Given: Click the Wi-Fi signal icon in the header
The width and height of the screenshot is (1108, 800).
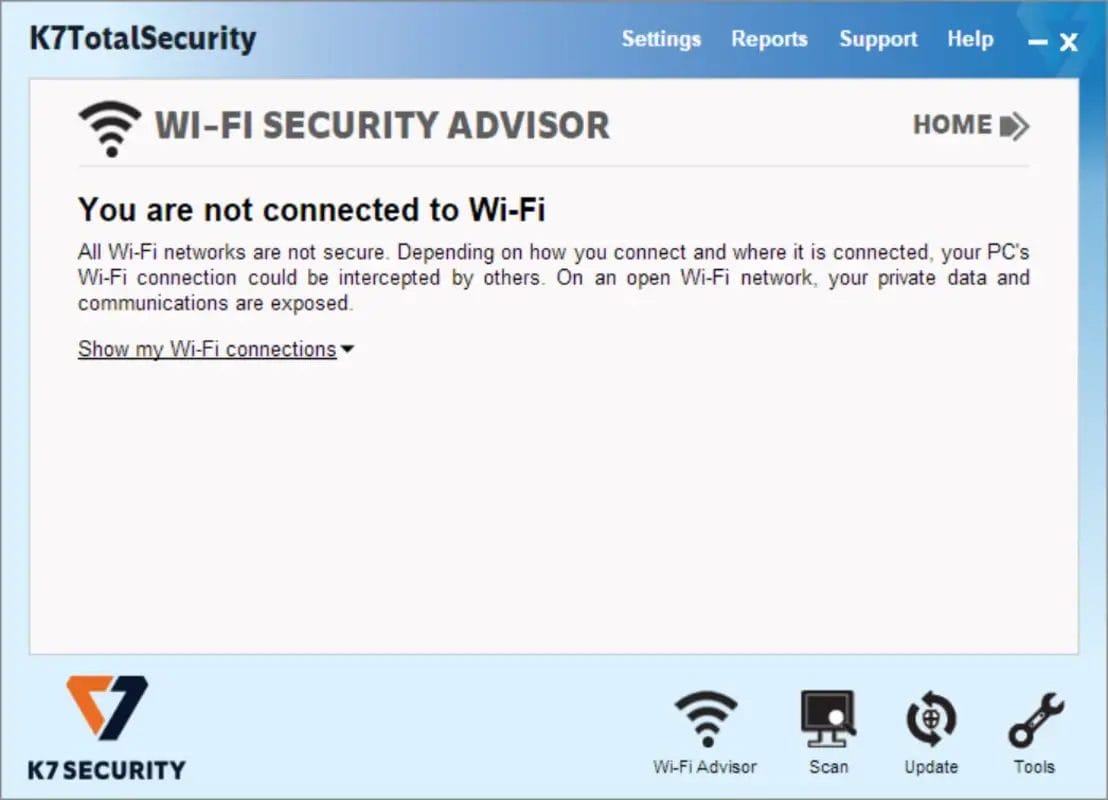Looking at the screenshot, I should point(110,128).
